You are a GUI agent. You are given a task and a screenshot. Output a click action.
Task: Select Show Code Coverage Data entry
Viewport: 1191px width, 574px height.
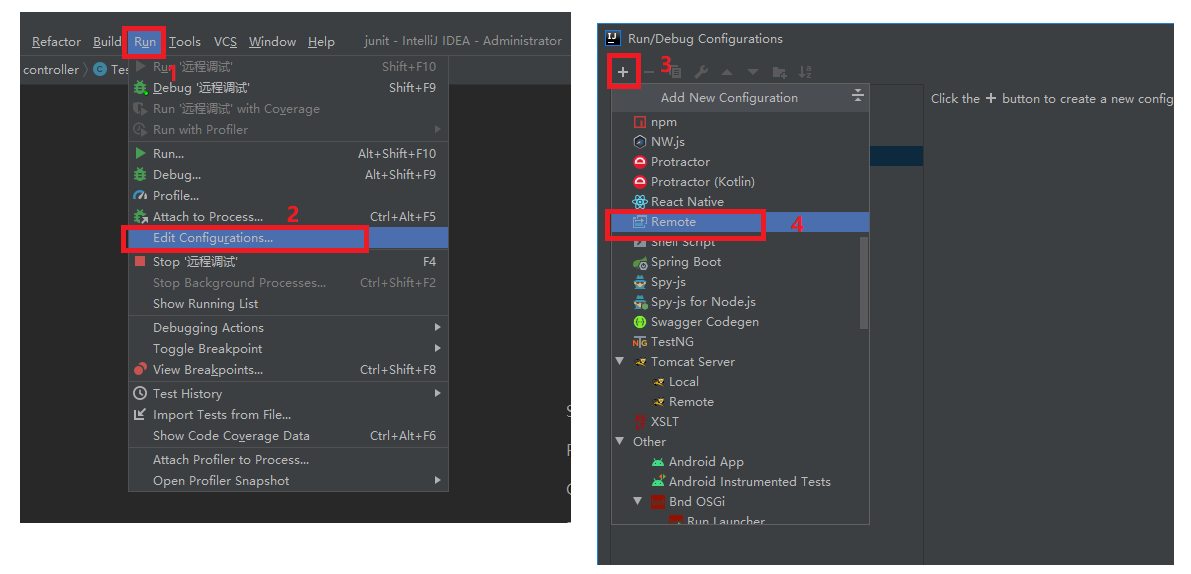tap(289, 436)
